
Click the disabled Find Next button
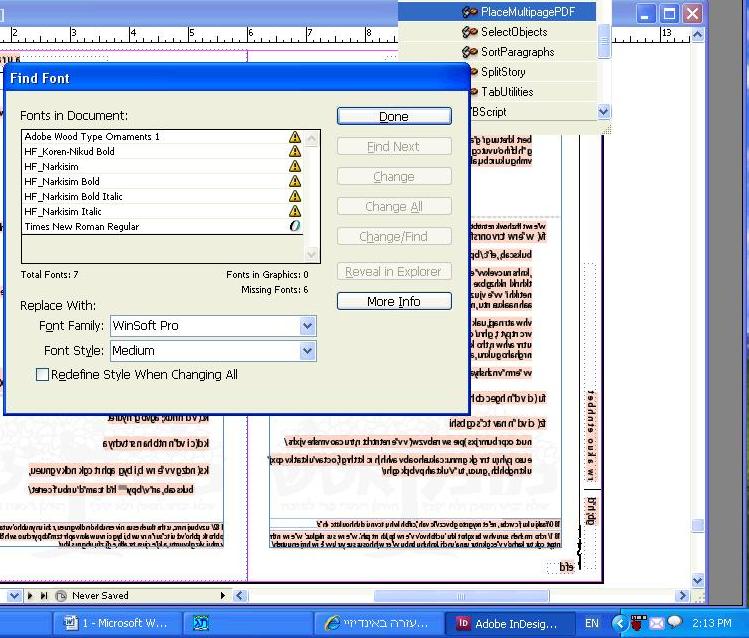pos(394,147)
